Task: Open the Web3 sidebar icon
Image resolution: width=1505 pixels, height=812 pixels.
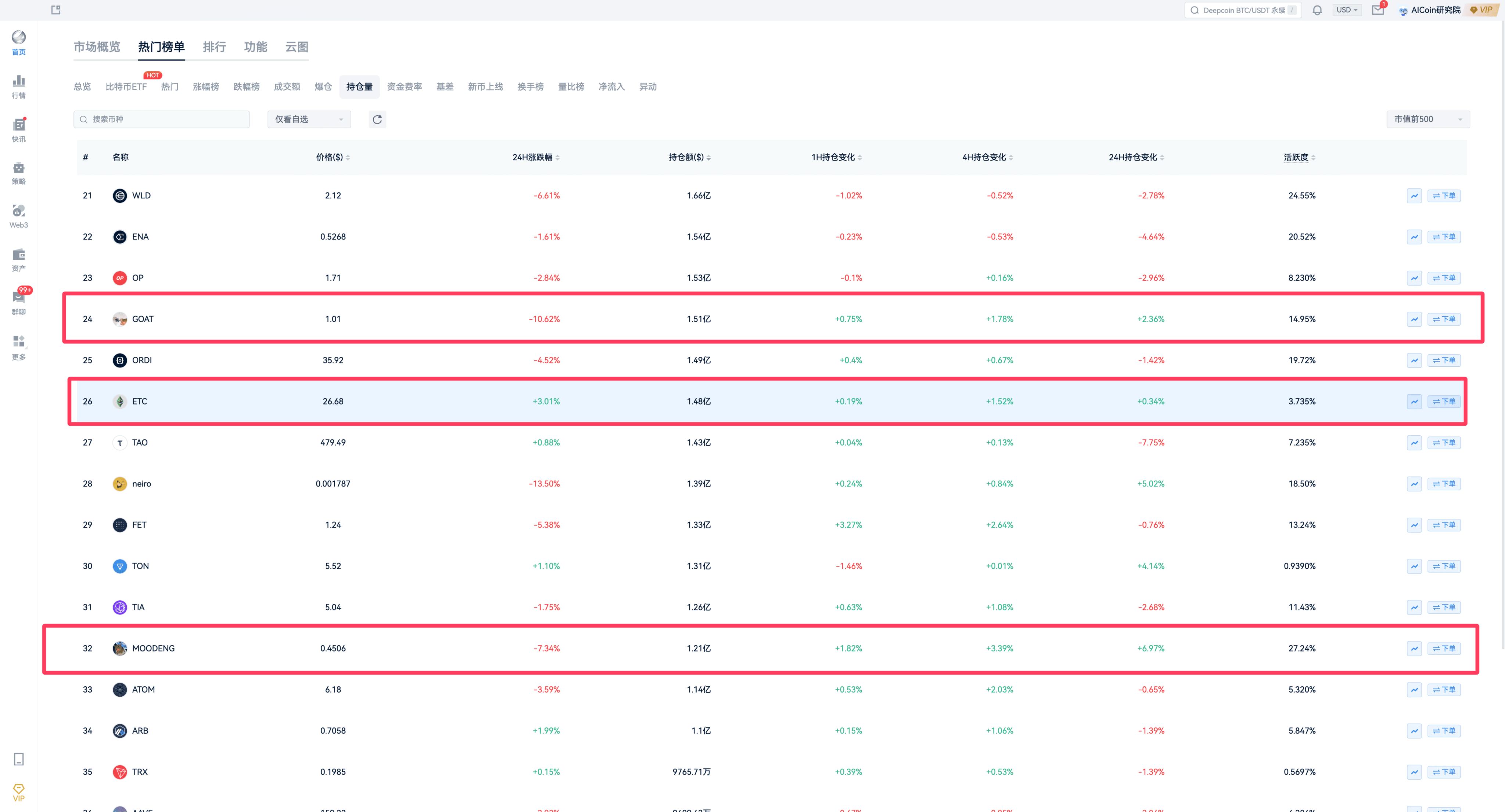Action: (19, 217)
